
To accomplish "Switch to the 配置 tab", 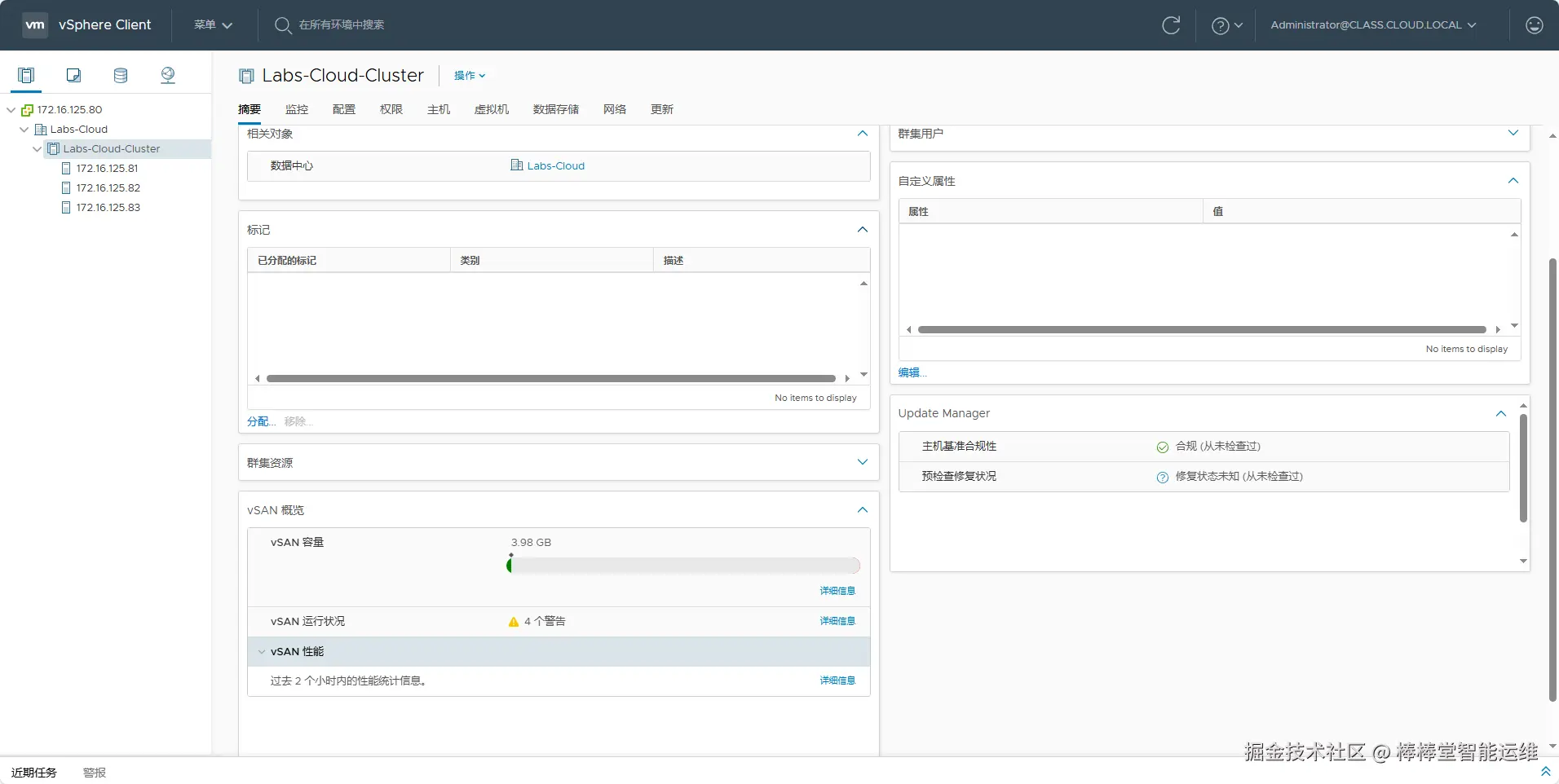I will coord(344,109).
